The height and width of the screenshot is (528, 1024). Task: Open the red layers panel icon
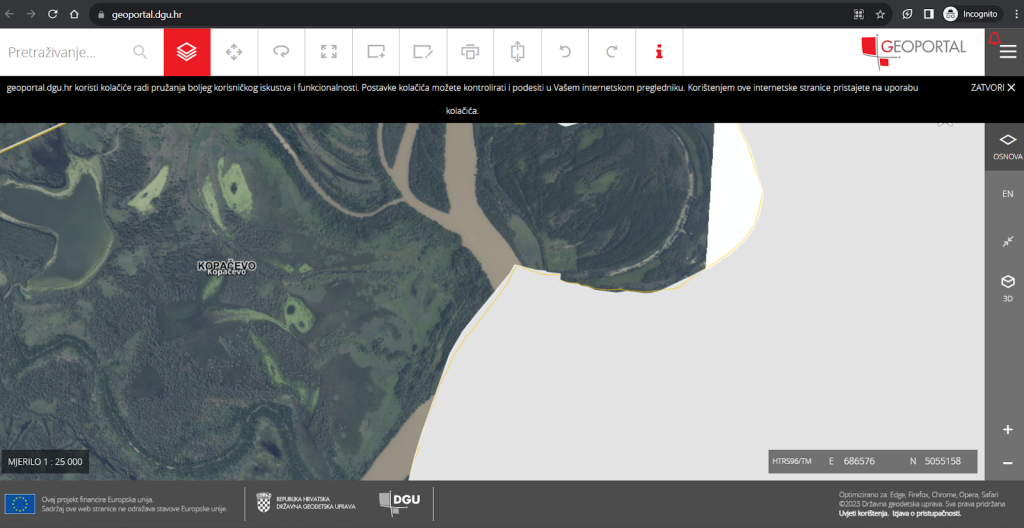point(187,52)
